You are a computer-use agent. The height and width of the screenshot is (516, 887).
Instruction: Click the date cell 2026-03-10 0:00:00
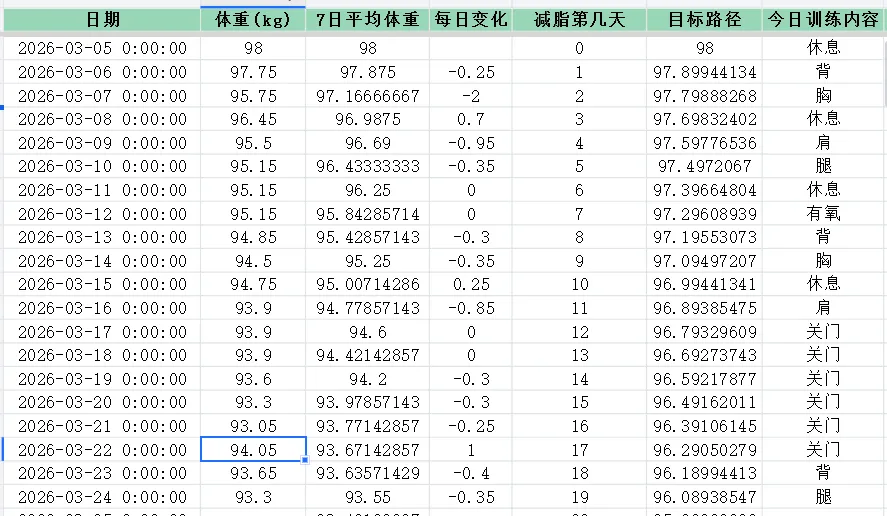[x=102, y=166]
